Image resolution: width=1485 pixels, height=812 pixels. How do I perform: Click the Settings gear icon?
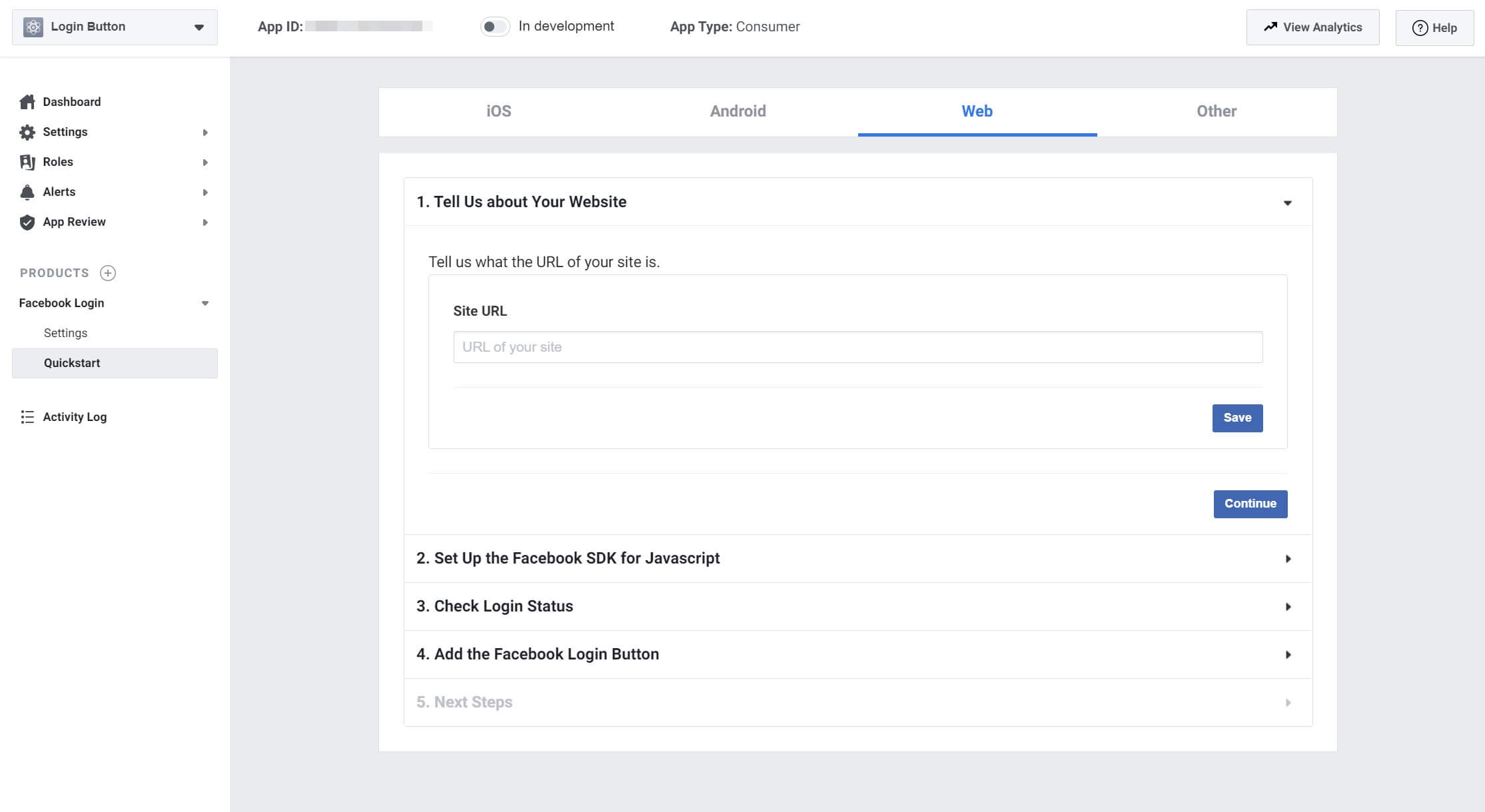click(x=28, y=131)
